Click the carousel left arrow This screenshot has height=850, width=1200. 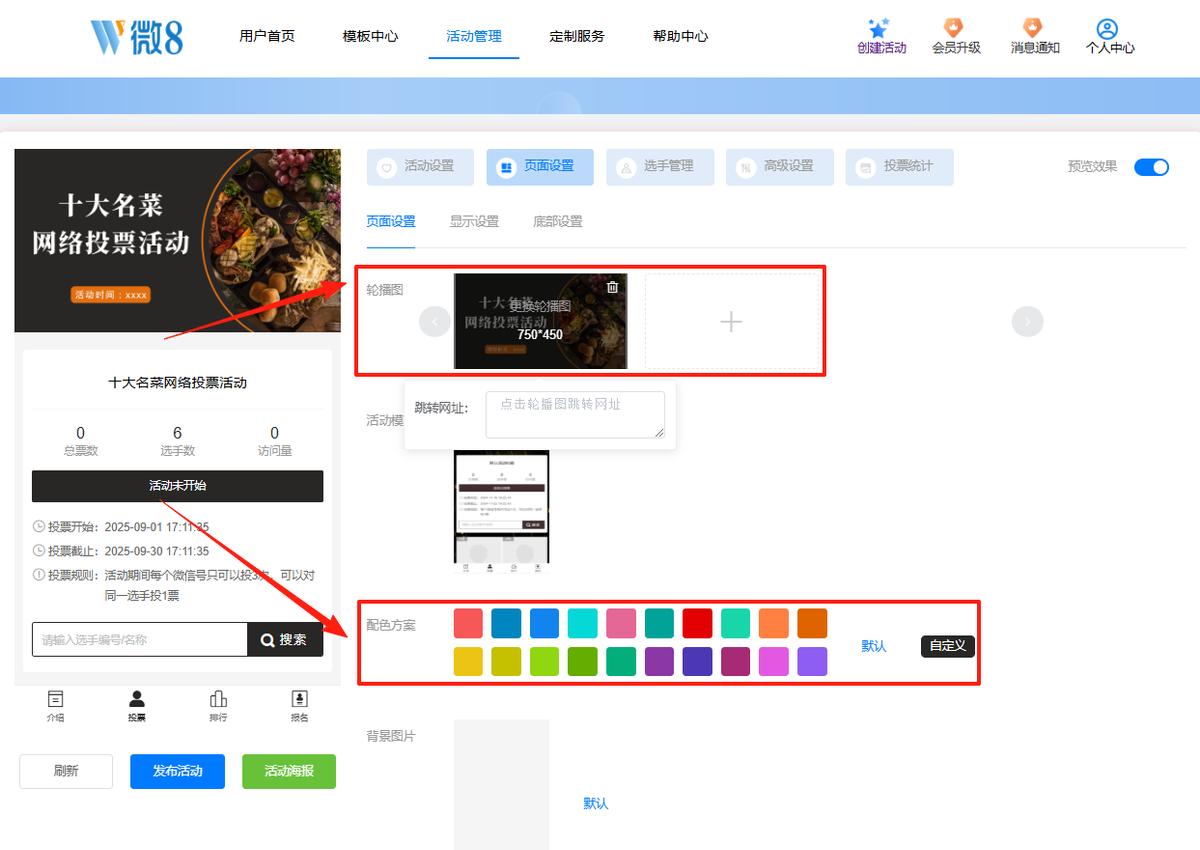435,321
